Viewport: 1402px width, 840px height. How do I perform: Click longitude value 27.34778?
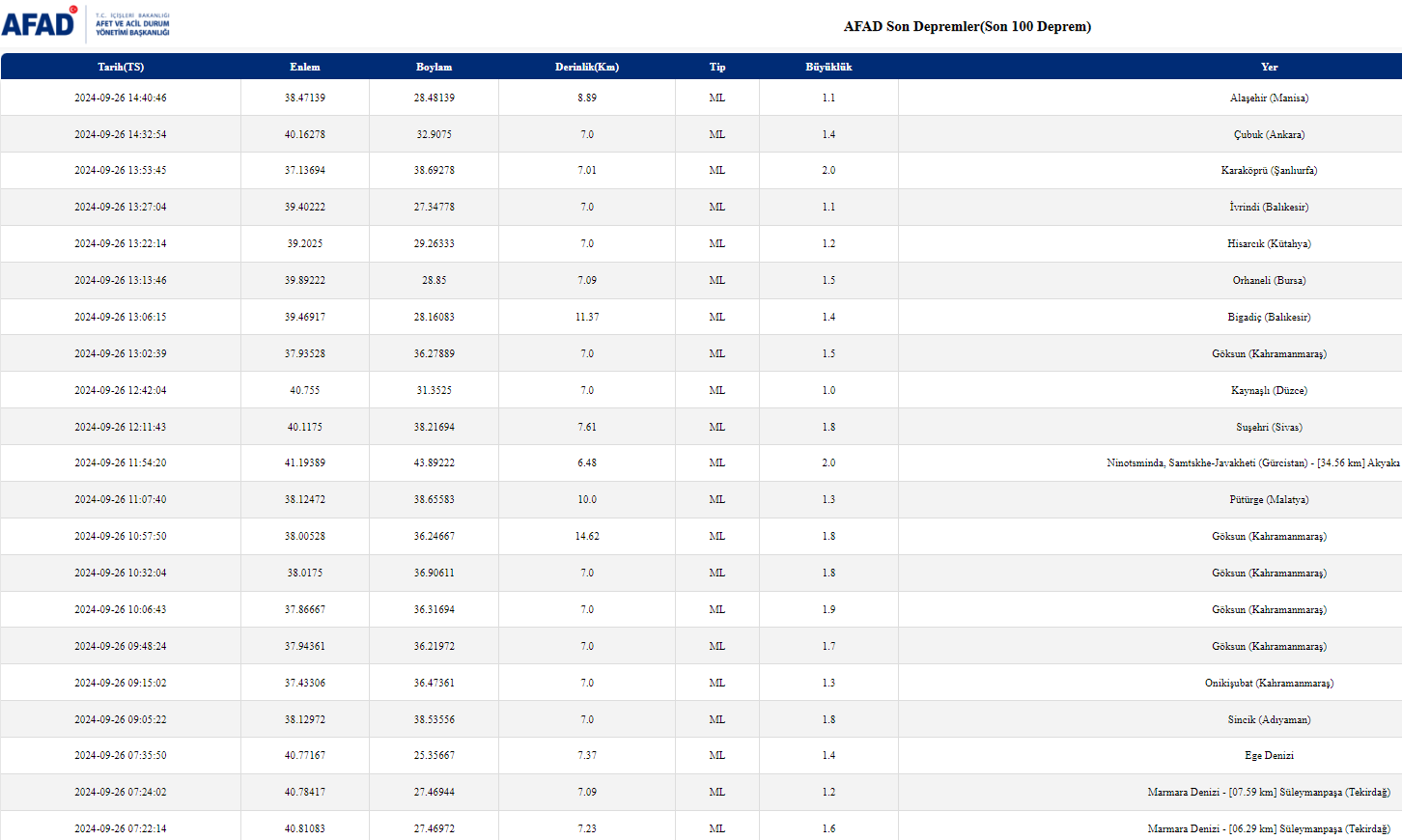pyautogui.click(x=435, y=207)
